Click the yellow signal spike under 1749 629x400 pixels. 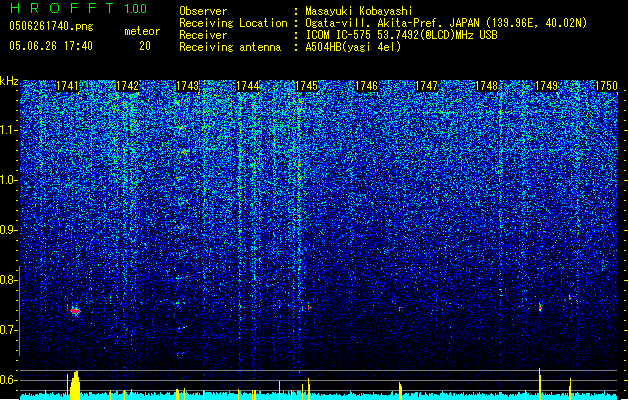click(x=540, y=384)
